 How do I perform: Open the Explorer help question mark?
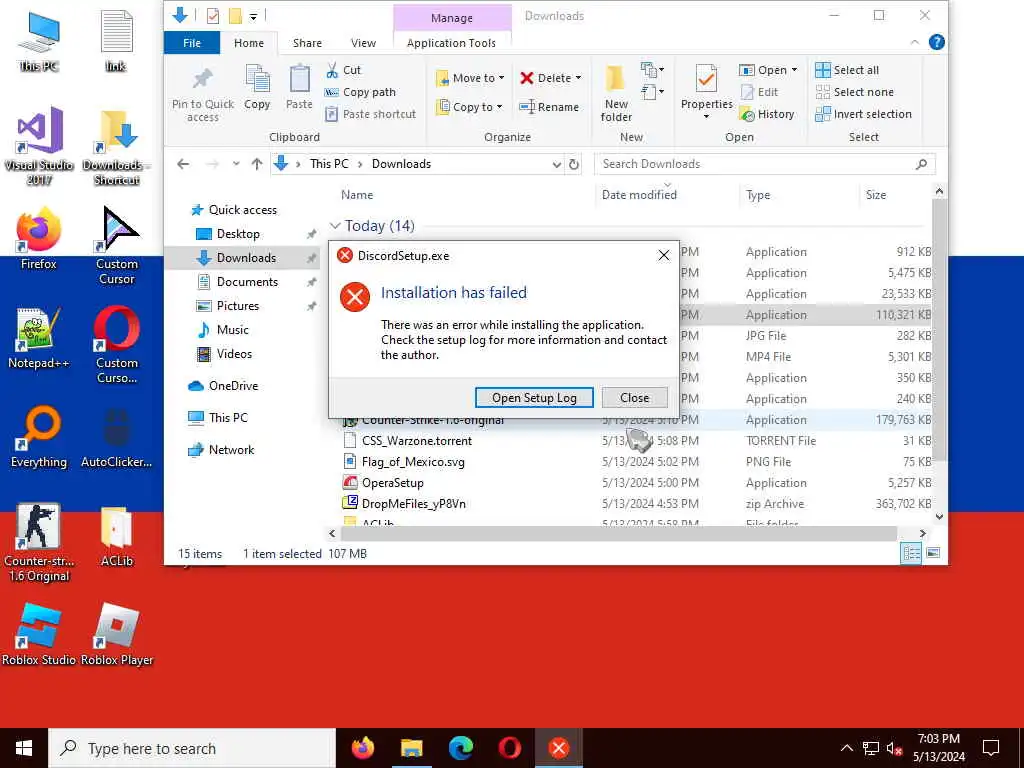pyautogui.click(x=936, y=42)
